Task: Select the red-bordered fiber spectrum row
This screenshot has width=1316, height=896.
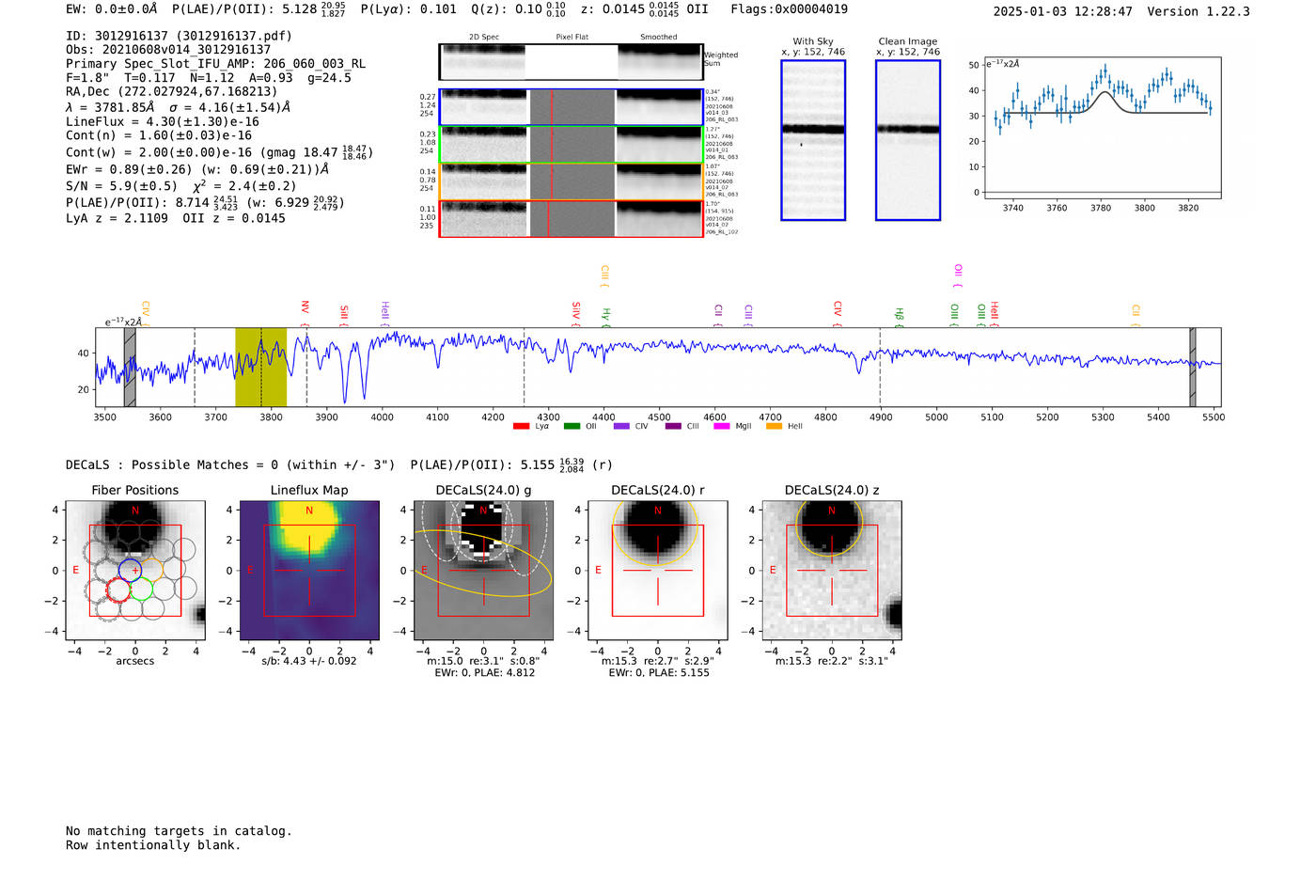Action: pos(571,219)
